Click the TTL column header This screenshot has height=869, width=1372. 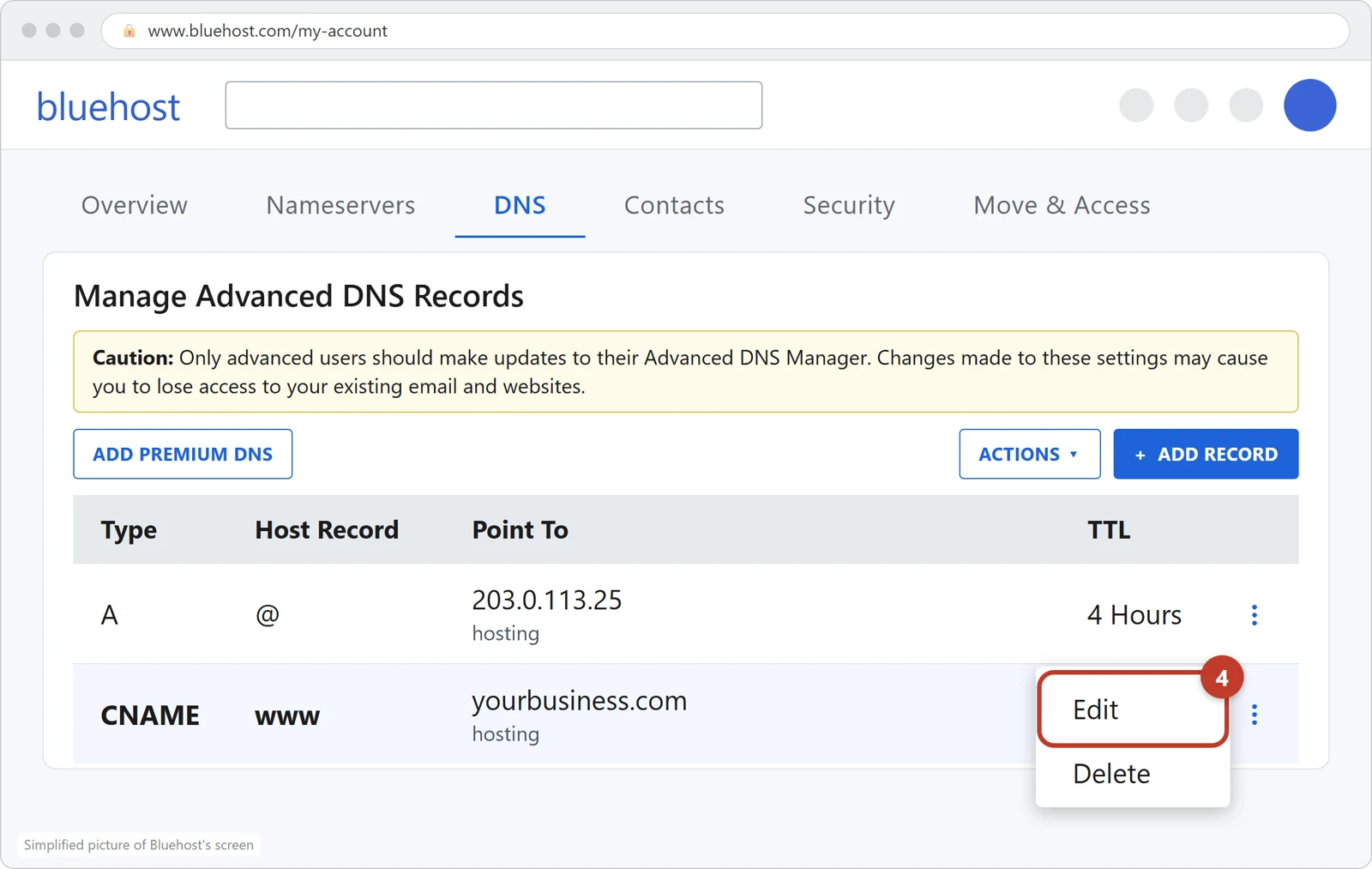tap(1109, 530)
